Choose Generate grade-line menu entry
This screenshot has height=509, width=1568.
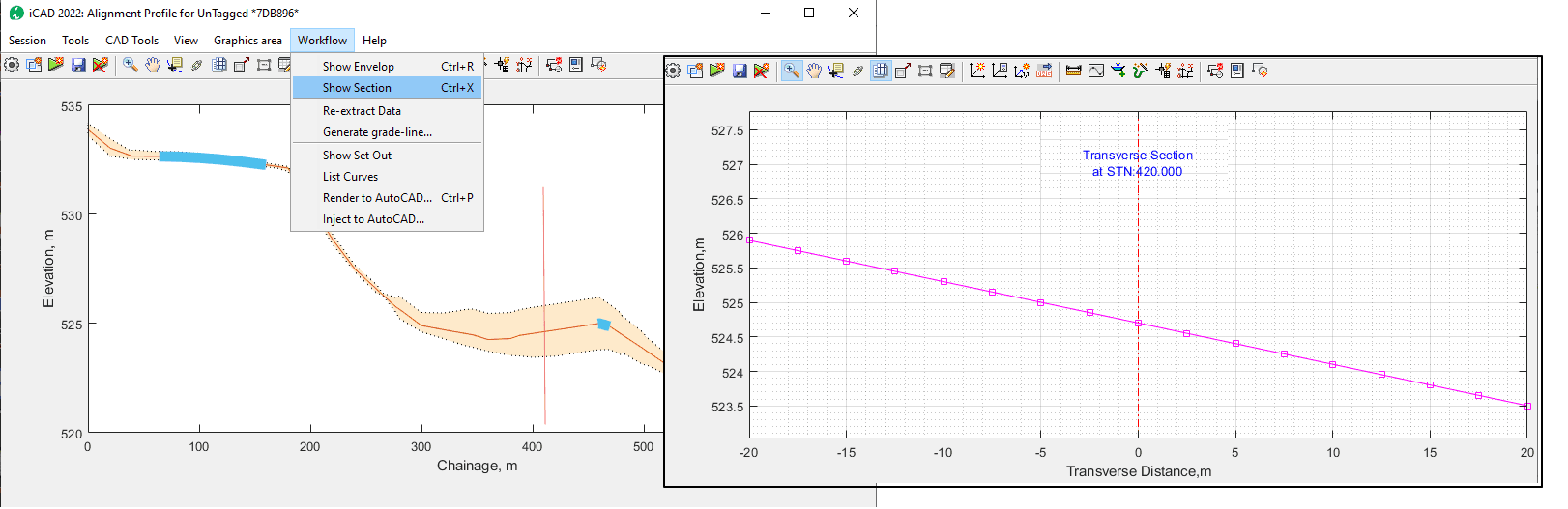pos(377,132)
